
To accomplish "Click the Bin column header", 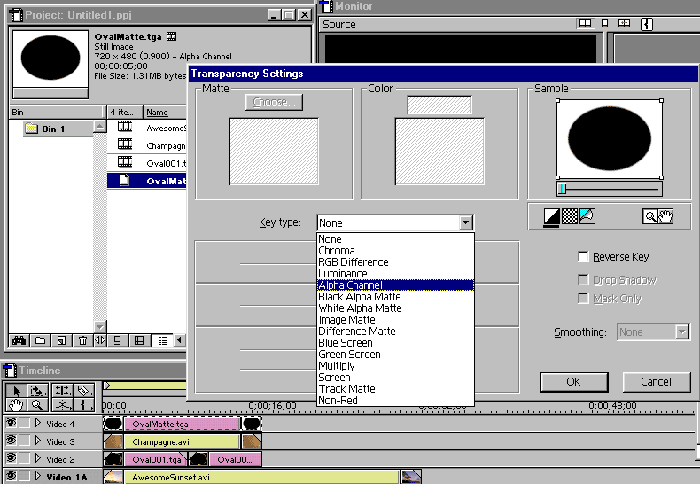I will coord(57,112).
